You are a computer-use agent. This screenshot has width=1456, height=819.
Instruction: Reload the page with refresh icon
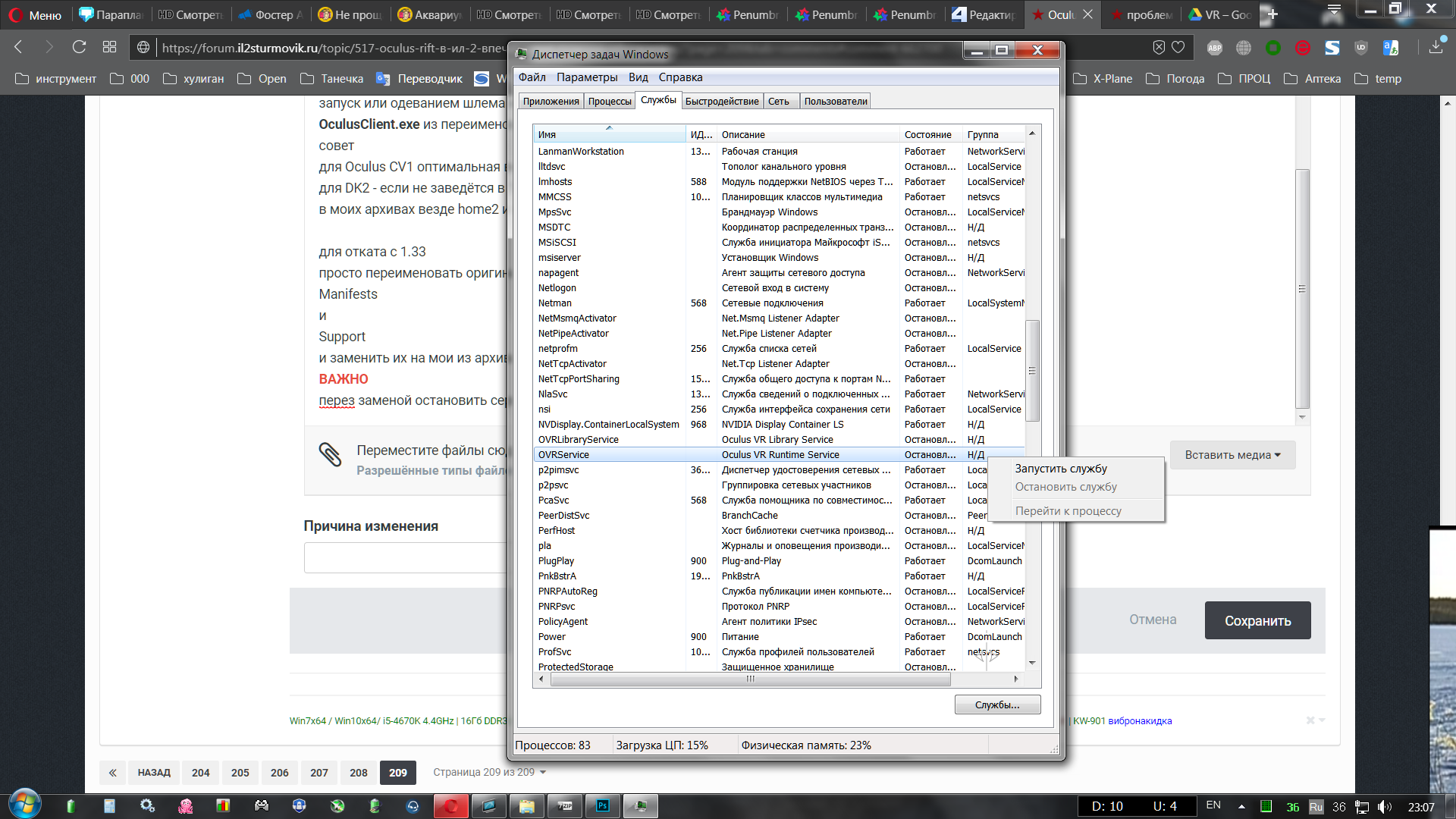[x=79, y=47]
